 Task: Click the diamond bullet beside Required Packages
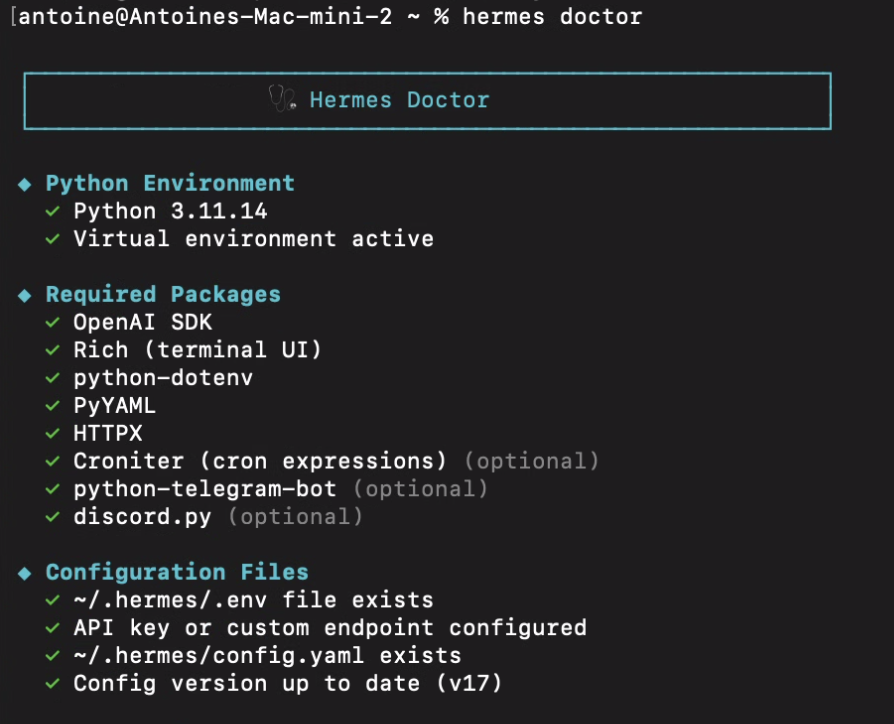click(x=25, y=295)
